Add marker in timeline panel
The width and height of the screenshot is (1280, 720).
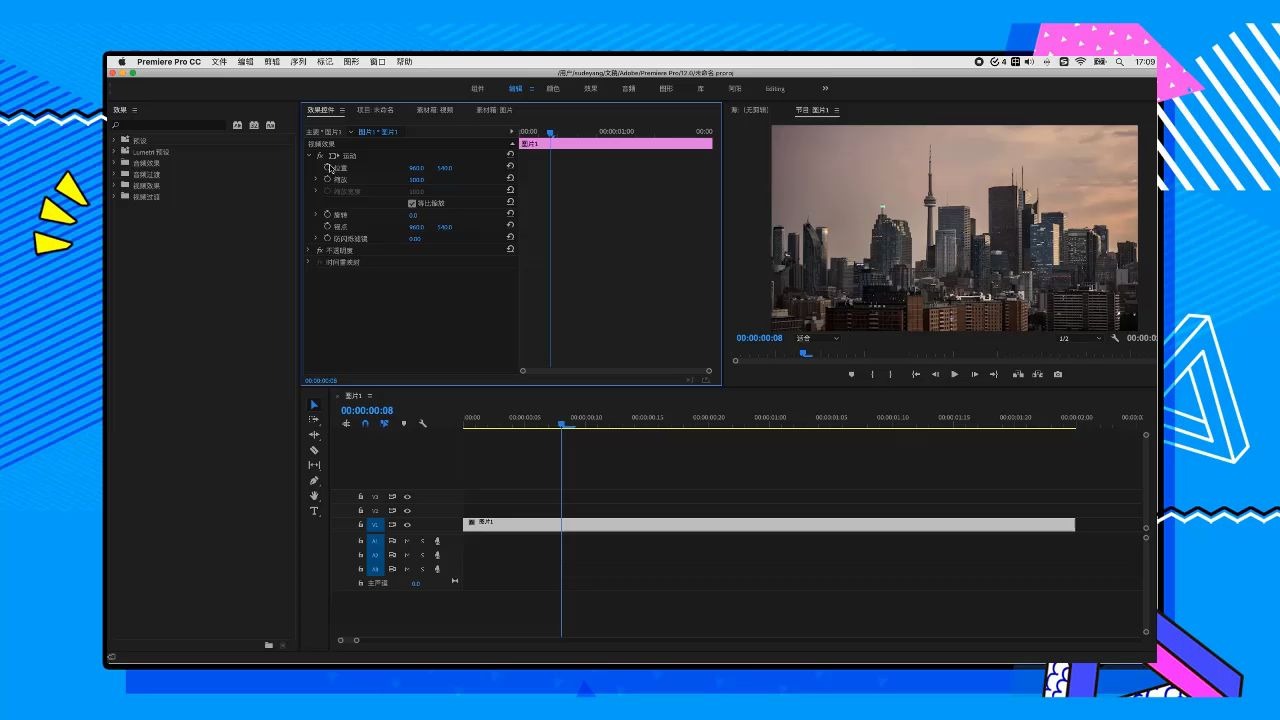404,424
